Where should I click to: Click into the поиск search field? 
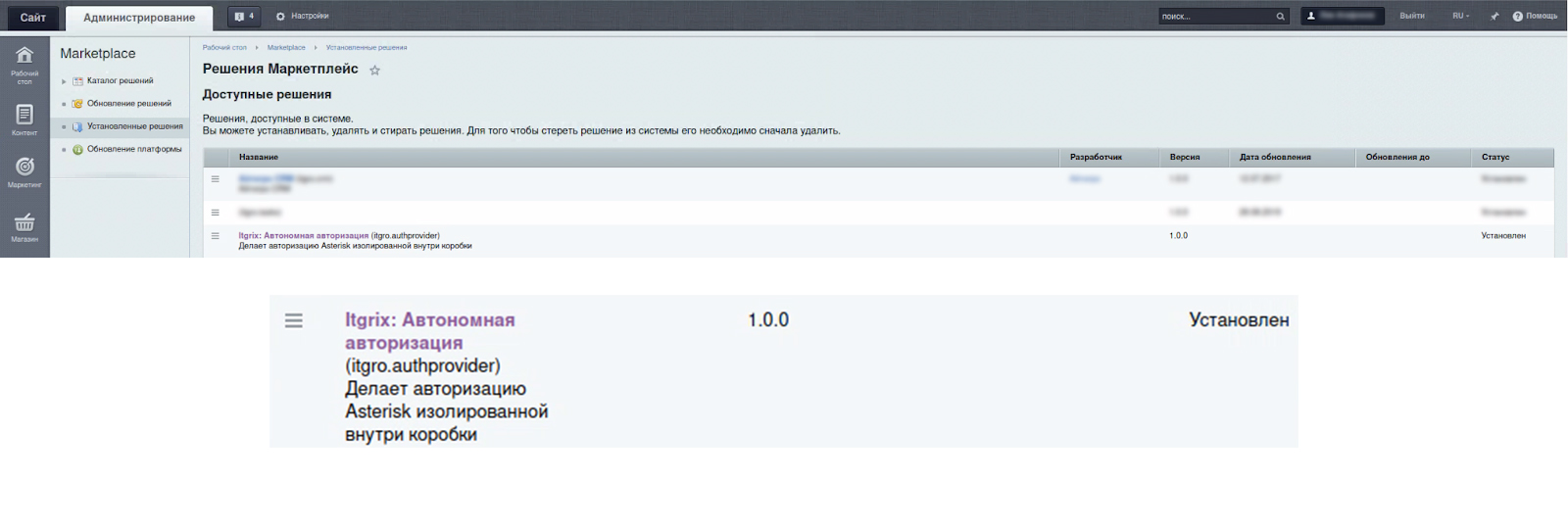1215,17
